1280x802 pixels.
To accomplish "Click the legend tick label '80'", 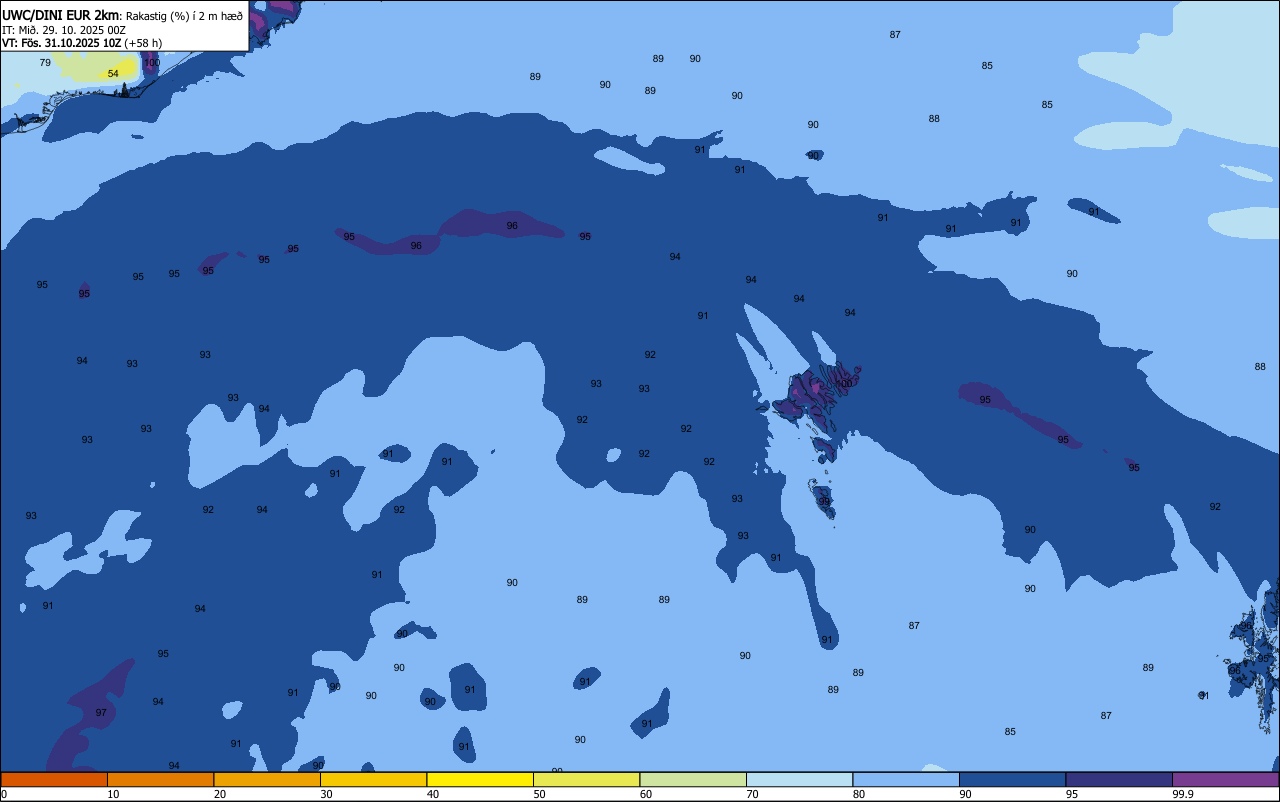I will (859, 794).
